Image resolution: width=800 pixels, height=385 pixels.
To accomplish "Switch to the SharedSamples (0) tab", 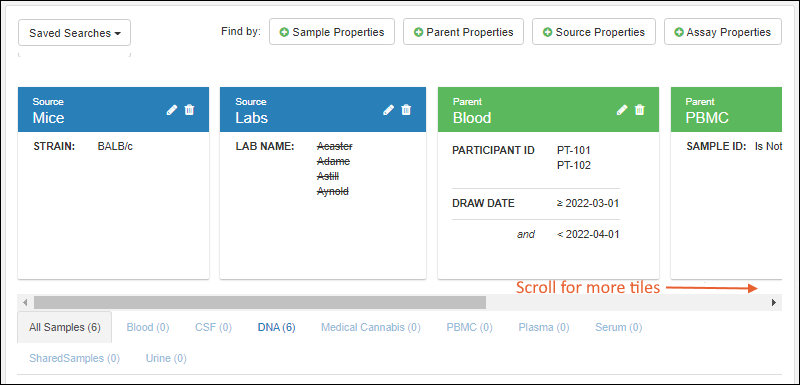I will [x=74, y=358].
